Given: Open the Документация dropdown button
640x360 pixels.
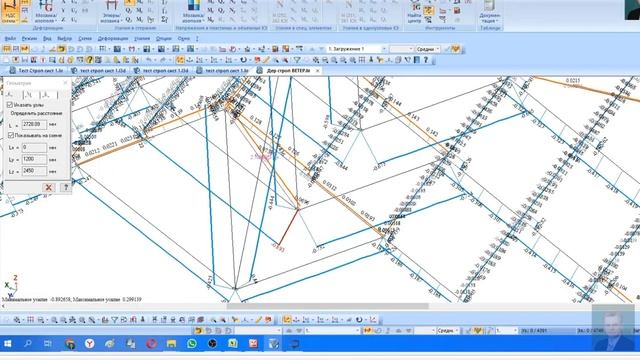Looking at the screenshot, I should [489, 13].
